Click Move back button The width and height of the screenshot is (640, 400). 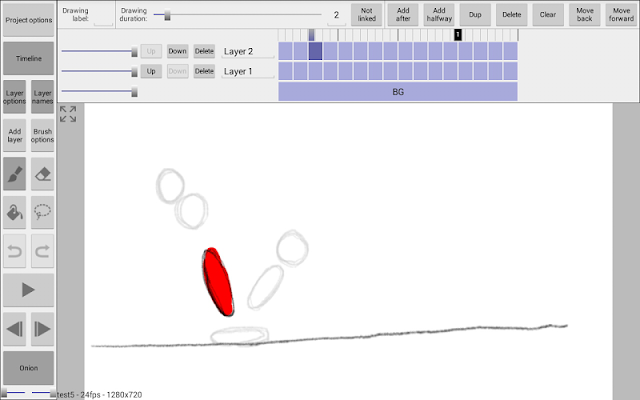[x=584, y=15]
